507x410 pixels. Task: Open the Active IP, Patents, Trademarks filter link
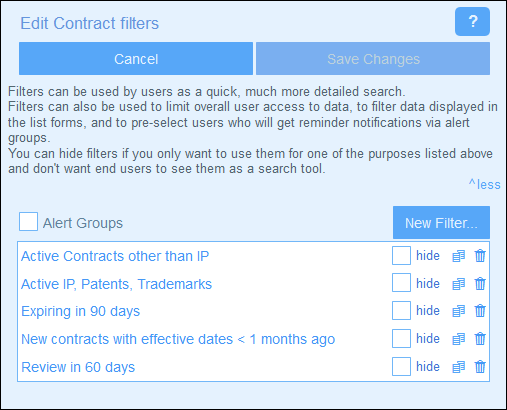pyautogui.click(x=116, y=284)
